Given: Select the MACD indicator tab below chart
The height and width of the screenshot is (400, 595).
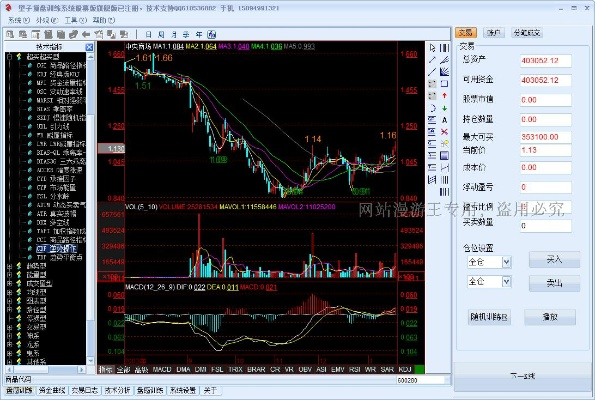Looking at the screenshot, I should [162, 369].
